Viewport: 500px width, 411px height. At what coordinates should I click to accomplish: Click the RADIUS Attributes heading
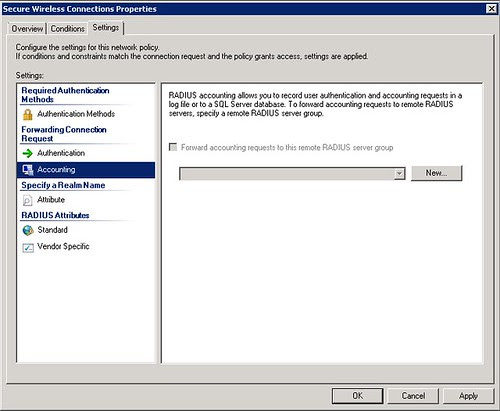55,215
